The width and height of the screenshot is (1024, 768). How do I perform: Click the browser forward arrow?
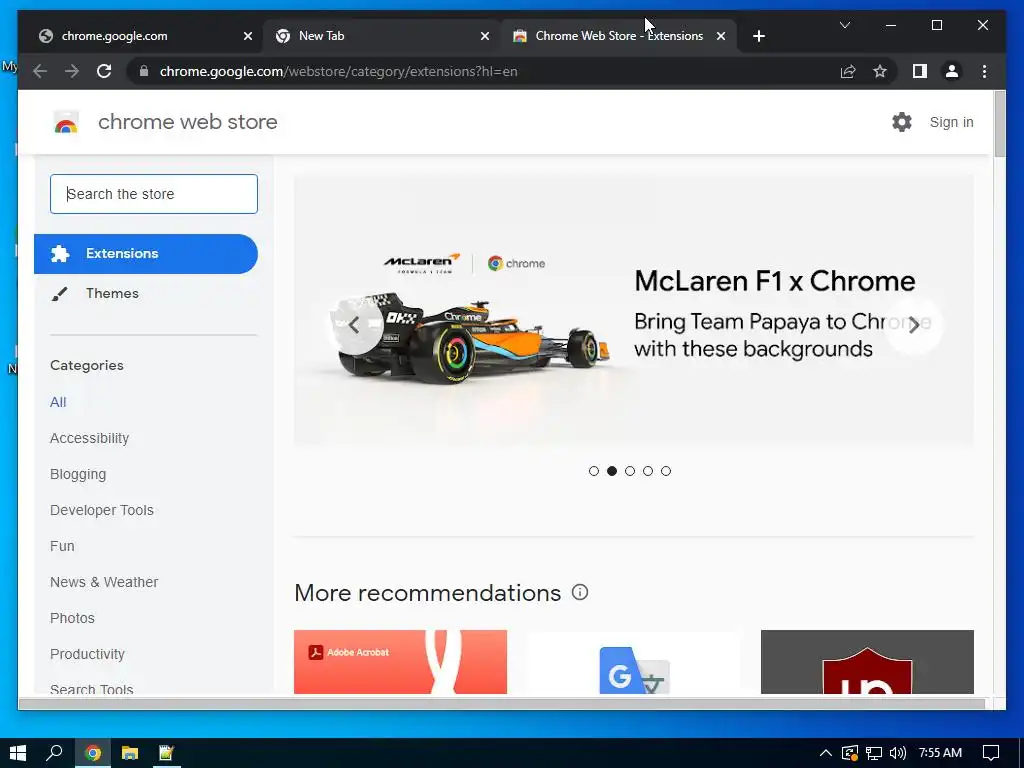point(72,71)
